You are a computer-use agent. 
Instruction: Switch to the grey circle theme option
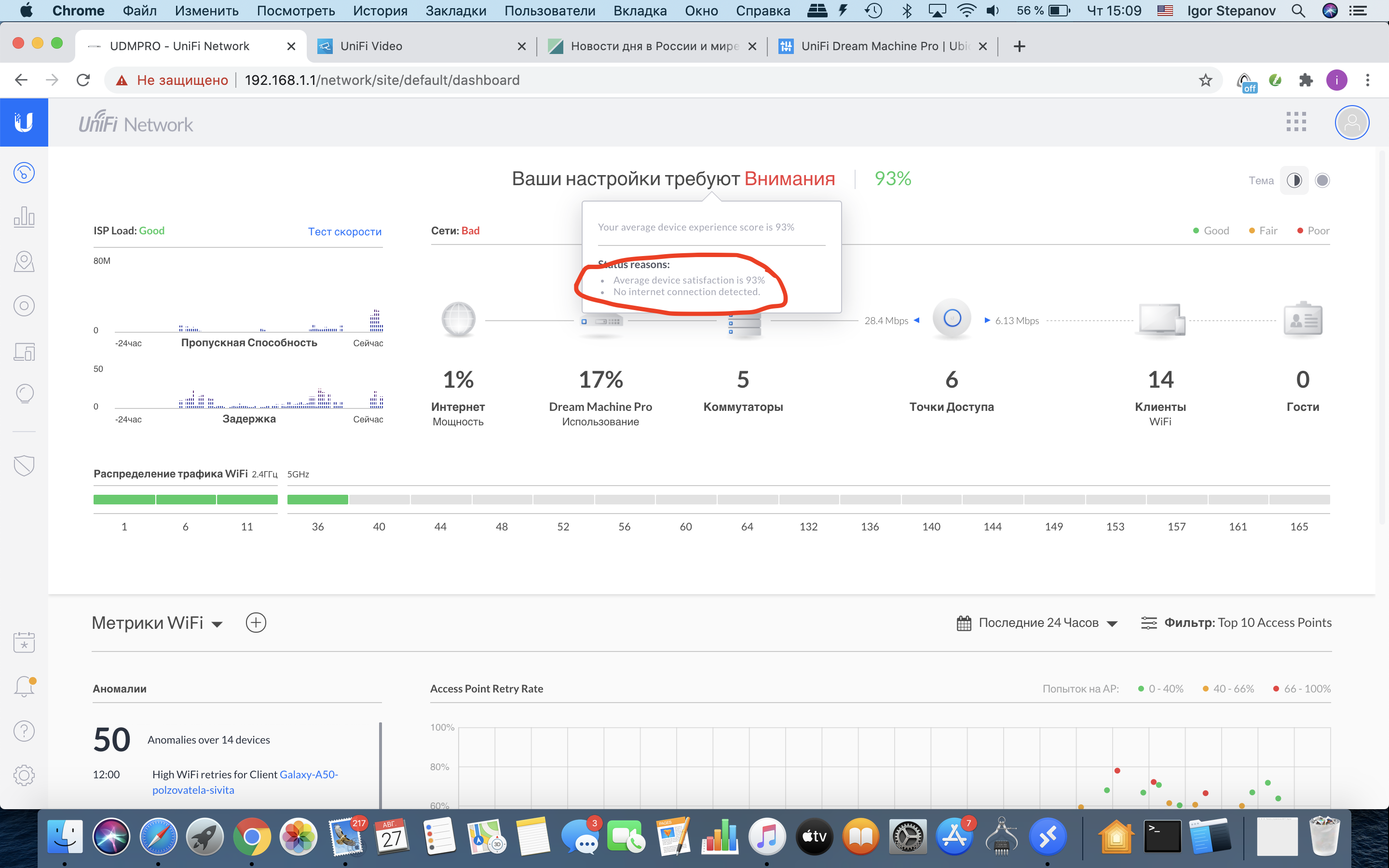click(x=1322, y=181)
